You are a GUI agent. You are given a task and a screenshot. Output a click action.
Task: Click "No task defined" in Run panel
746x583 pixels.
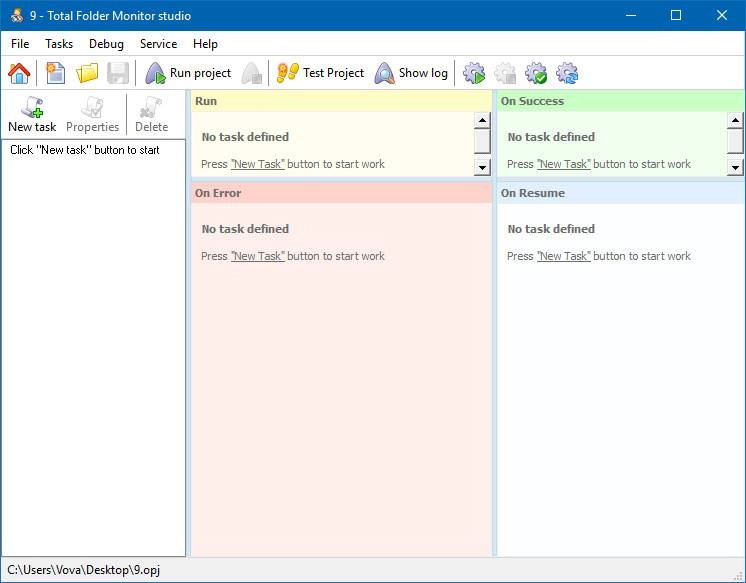point(245,137)
